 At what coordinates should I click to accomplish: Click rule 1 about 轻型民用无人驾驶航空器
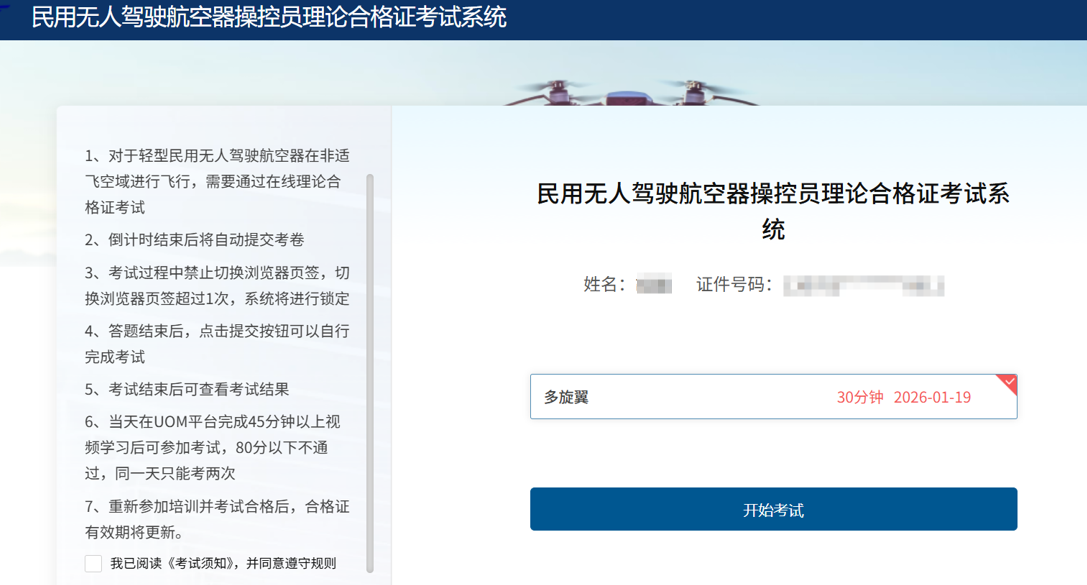[x=217, y=182]
